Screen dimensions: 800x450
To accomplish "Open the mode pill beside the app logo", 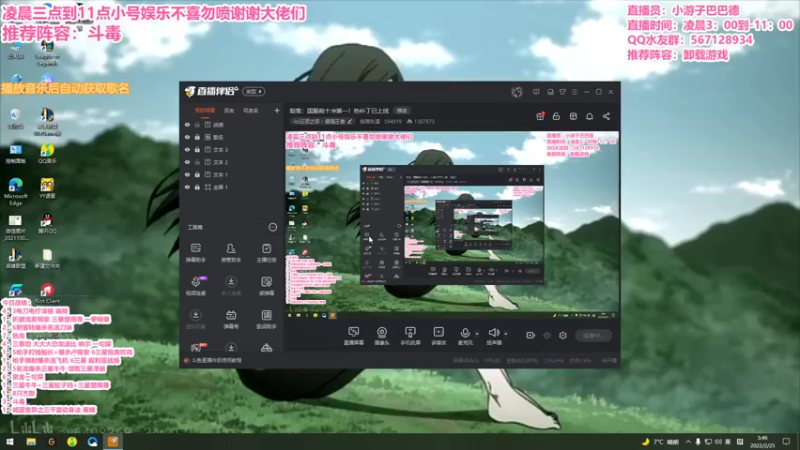I will (254, 92).
